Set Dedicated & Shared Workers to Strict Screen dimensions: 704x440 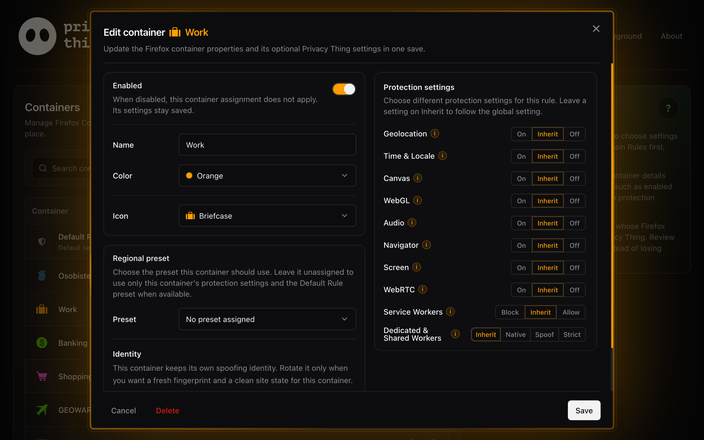tap(572, 334)
